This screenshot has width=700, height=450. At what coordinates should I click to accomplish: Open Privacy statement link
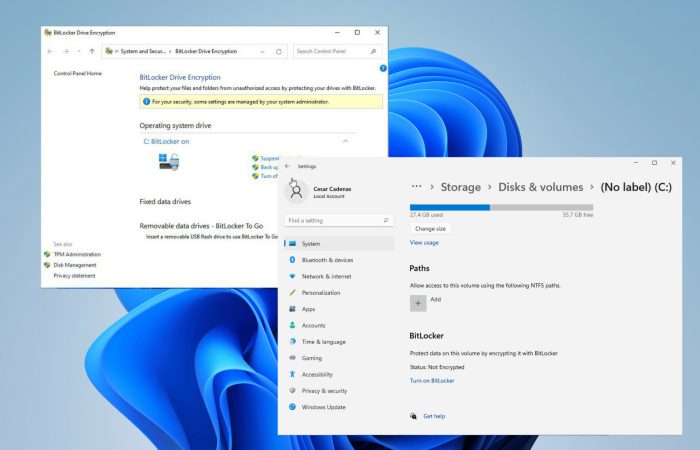point(74,275)
